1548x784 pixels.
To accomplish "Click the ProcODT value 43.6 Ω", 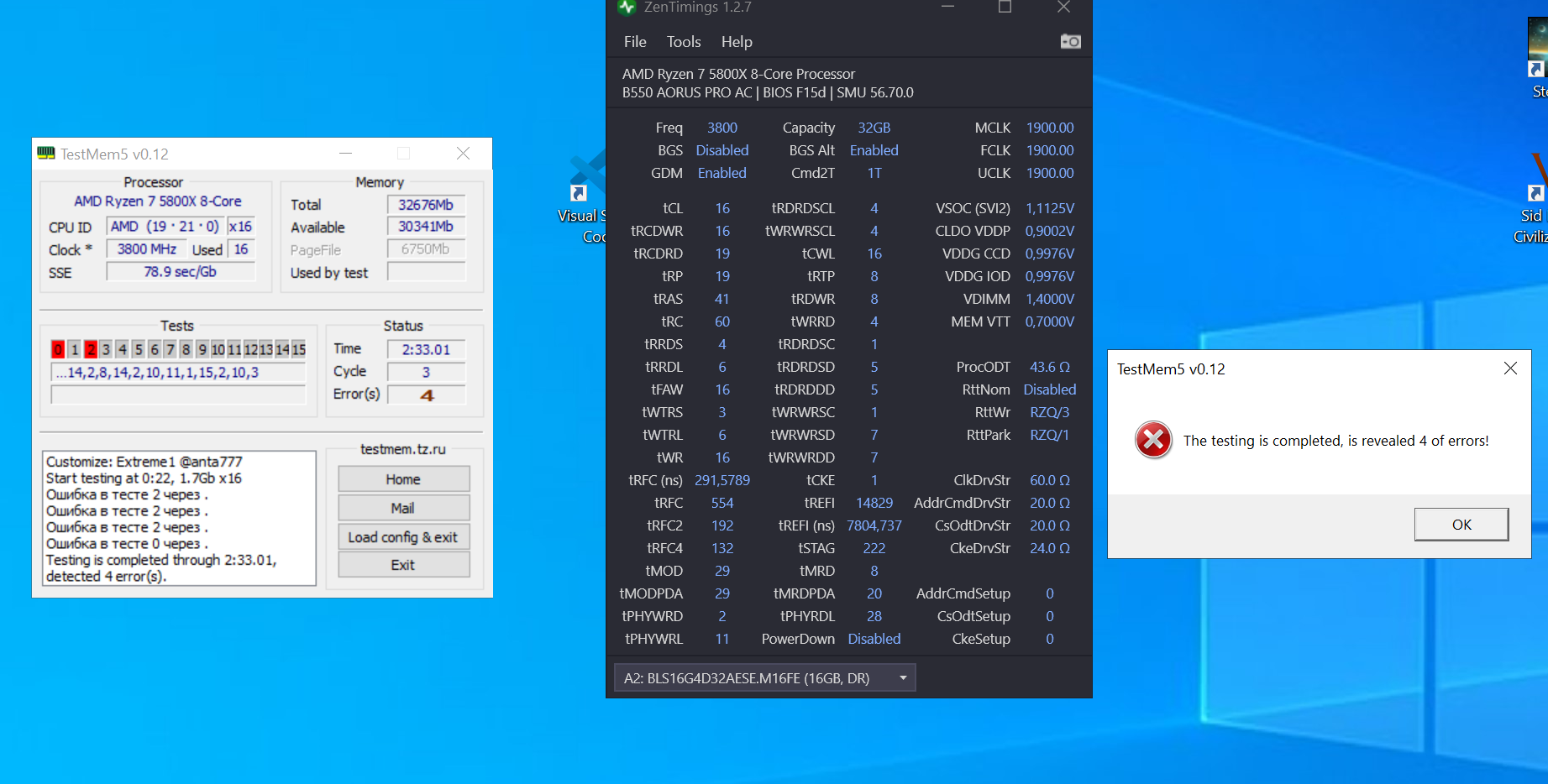I will coord(1050,367).
